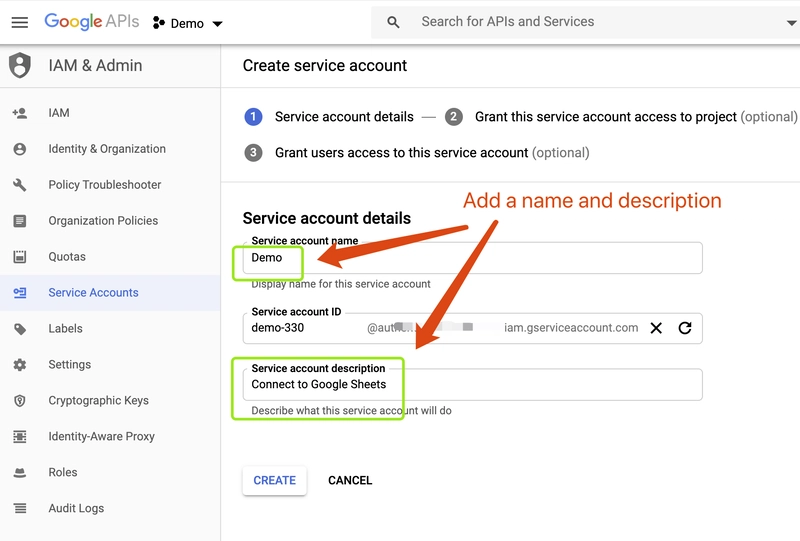This screenshot has height=541, width=800.
Task: Open the Audit Logs page
Action: click(76, 509)
